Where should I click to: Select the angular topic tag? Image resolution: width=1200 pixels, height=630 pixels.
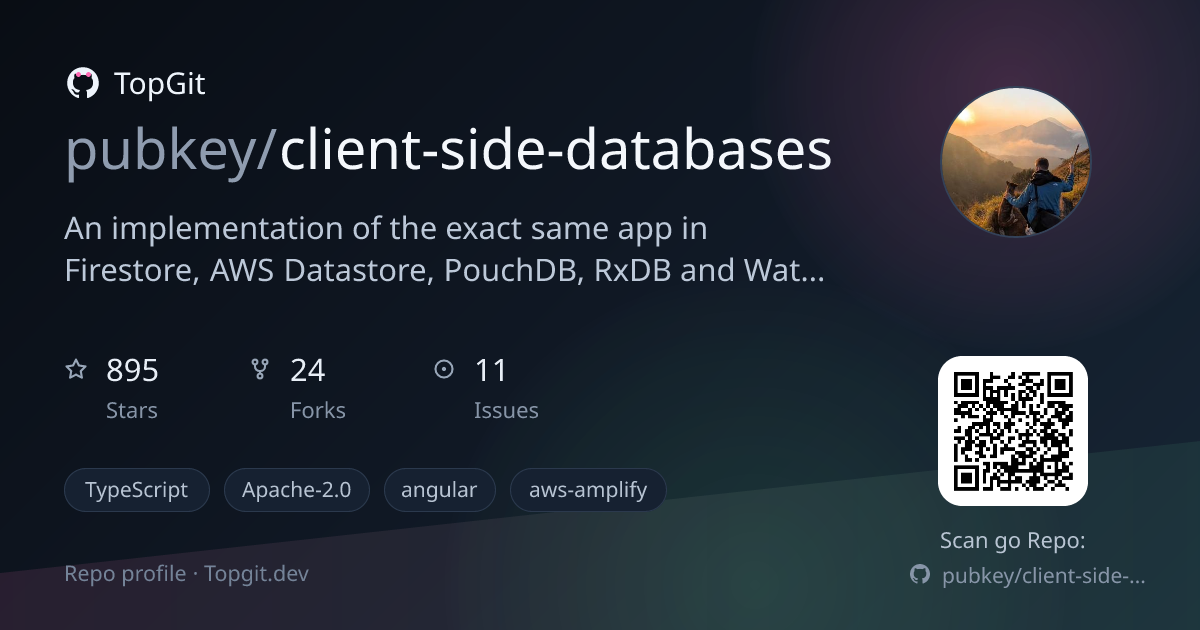[x=440, y=491]
